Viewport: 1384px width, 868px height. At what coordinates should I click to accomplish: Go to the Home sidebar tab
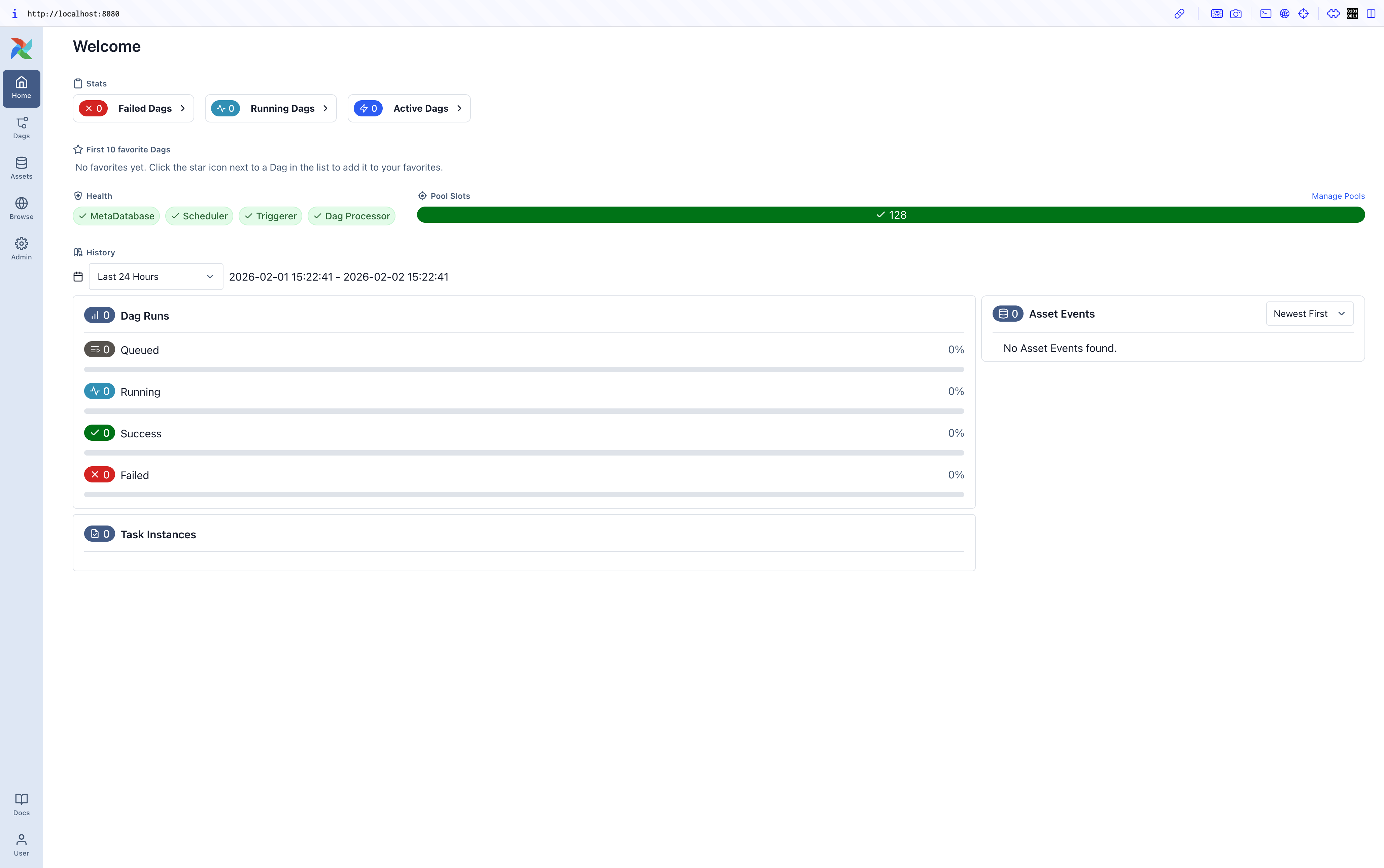click(21, 88)
